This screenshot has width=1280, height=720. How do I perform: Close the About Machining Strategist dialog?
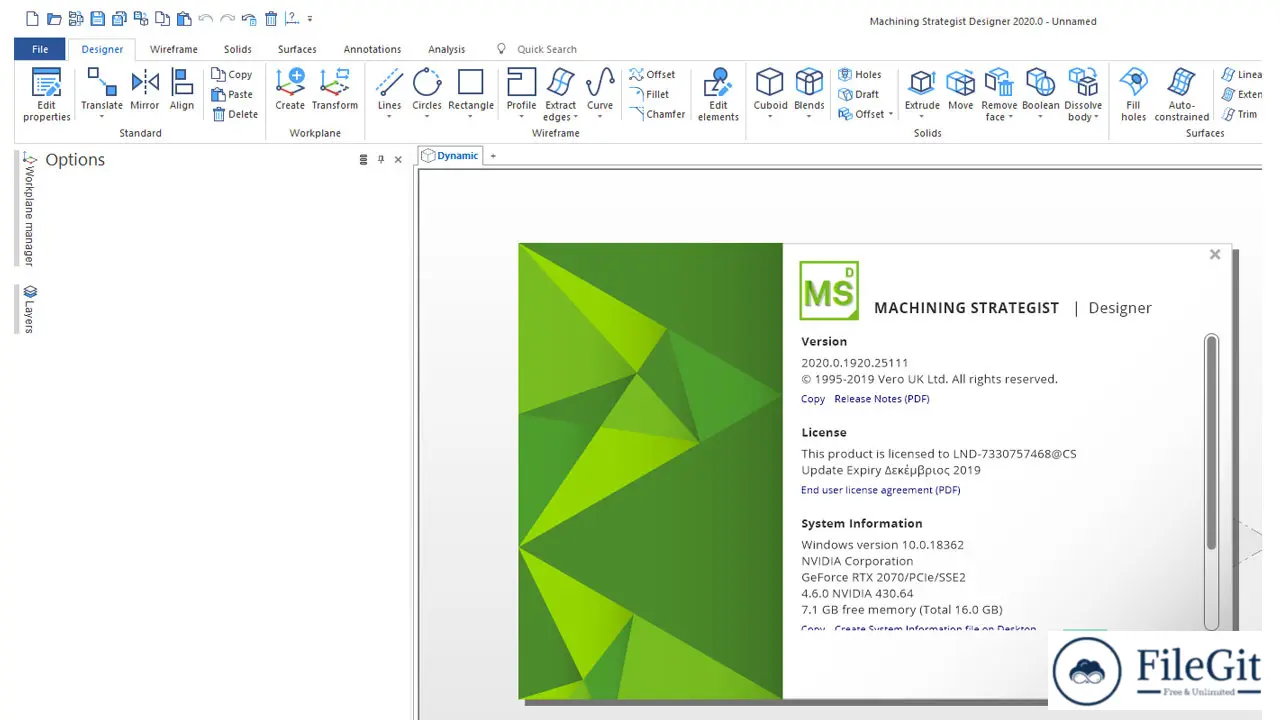coord(1215,254)
